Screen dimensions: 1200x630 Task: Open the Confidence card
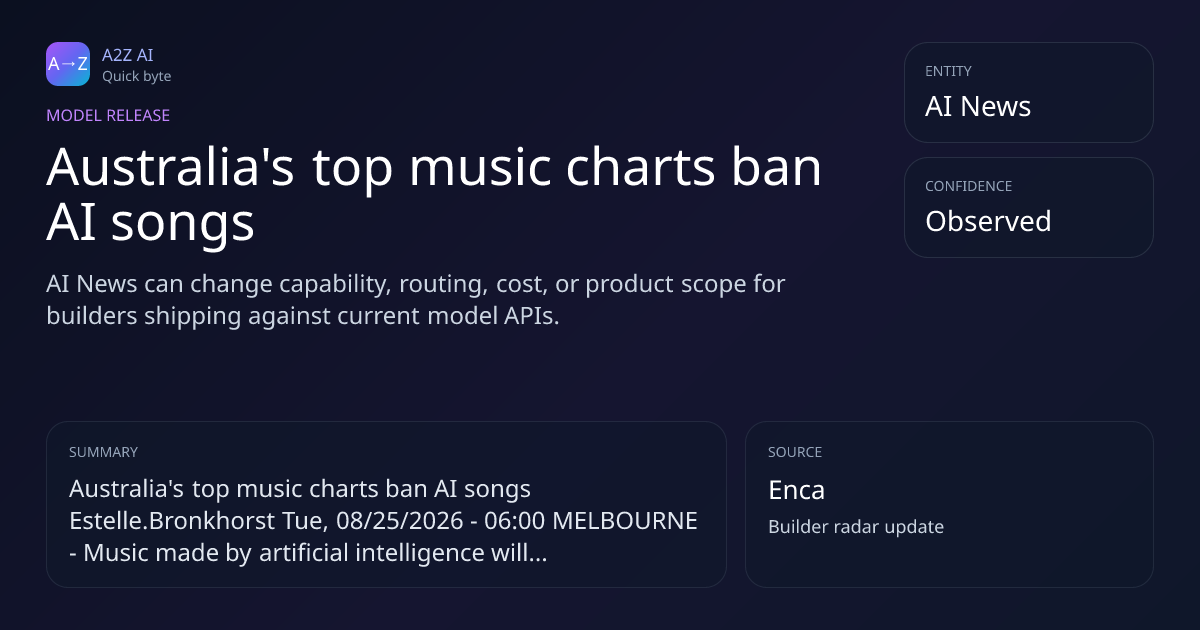(1029, 207)
